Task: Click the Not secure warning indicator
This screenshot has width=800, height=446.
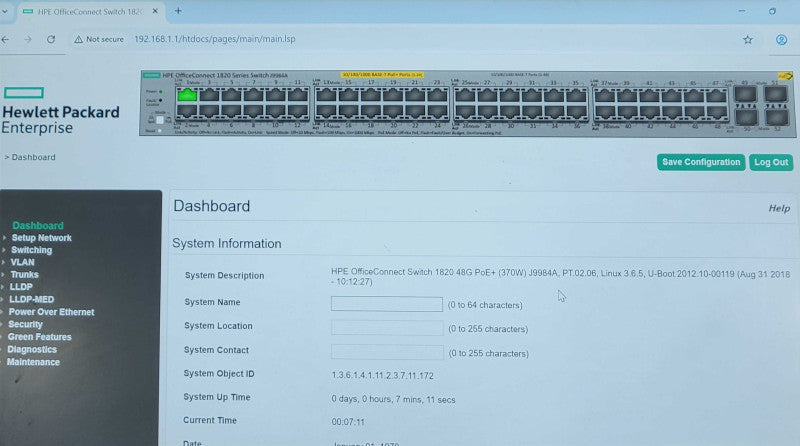Action: click(99, 39)
